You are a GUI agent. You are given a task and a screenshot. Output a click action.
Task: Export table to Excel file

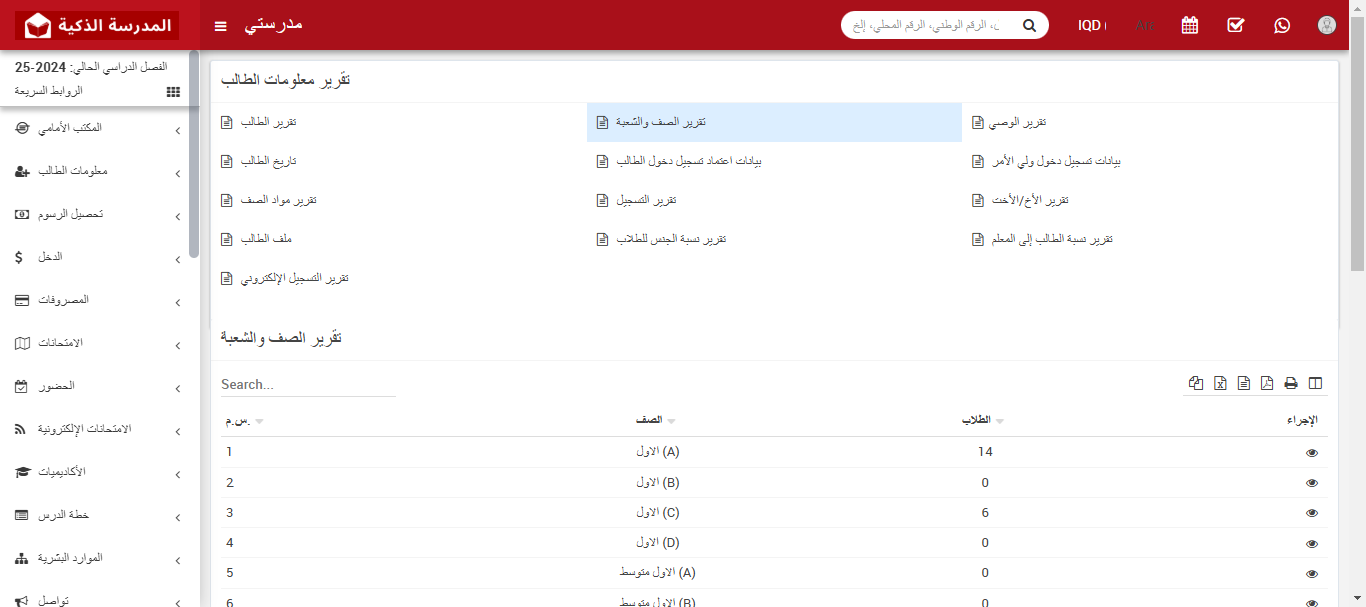(1220, 383)
